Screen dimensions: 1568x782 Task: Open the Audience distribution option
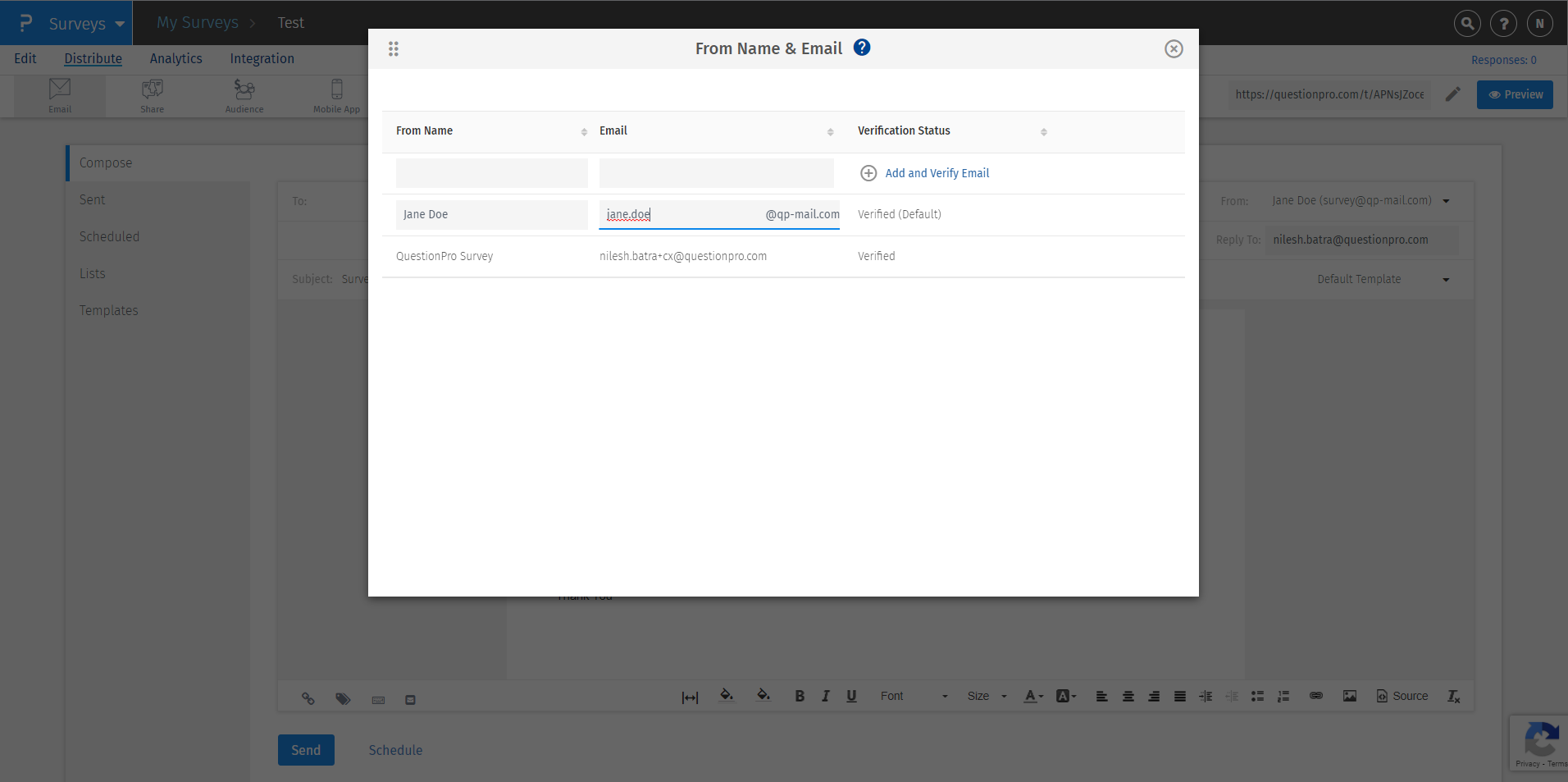[x=244, y=95]
